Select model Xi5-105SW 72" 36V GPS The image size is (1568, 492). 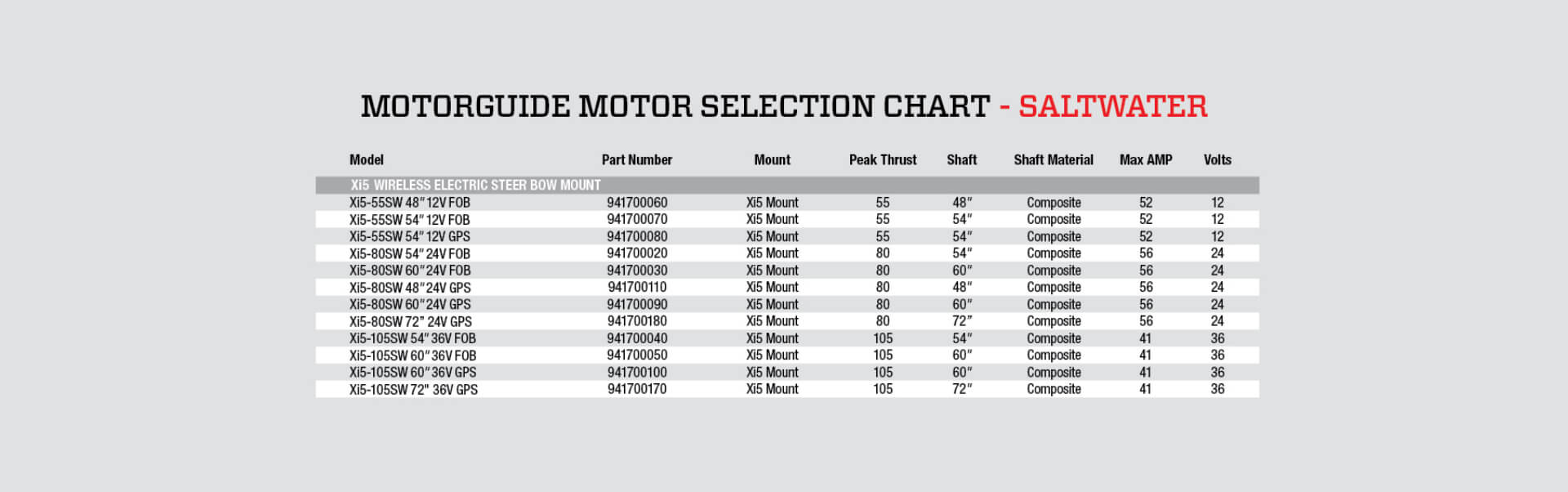413,389
